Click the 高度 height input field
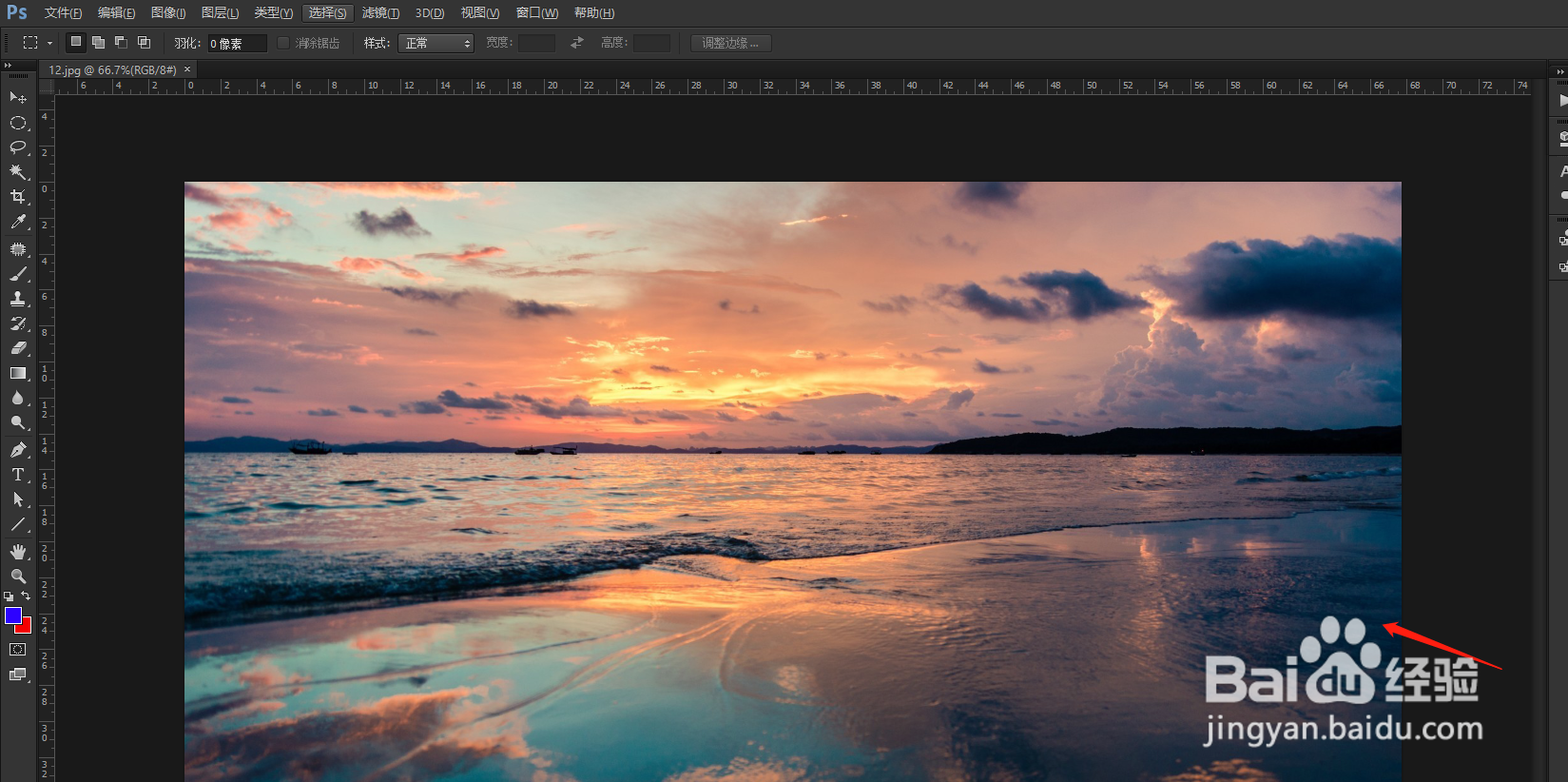This screenshot has height=782, width=1568. click(x=651, y=43)
